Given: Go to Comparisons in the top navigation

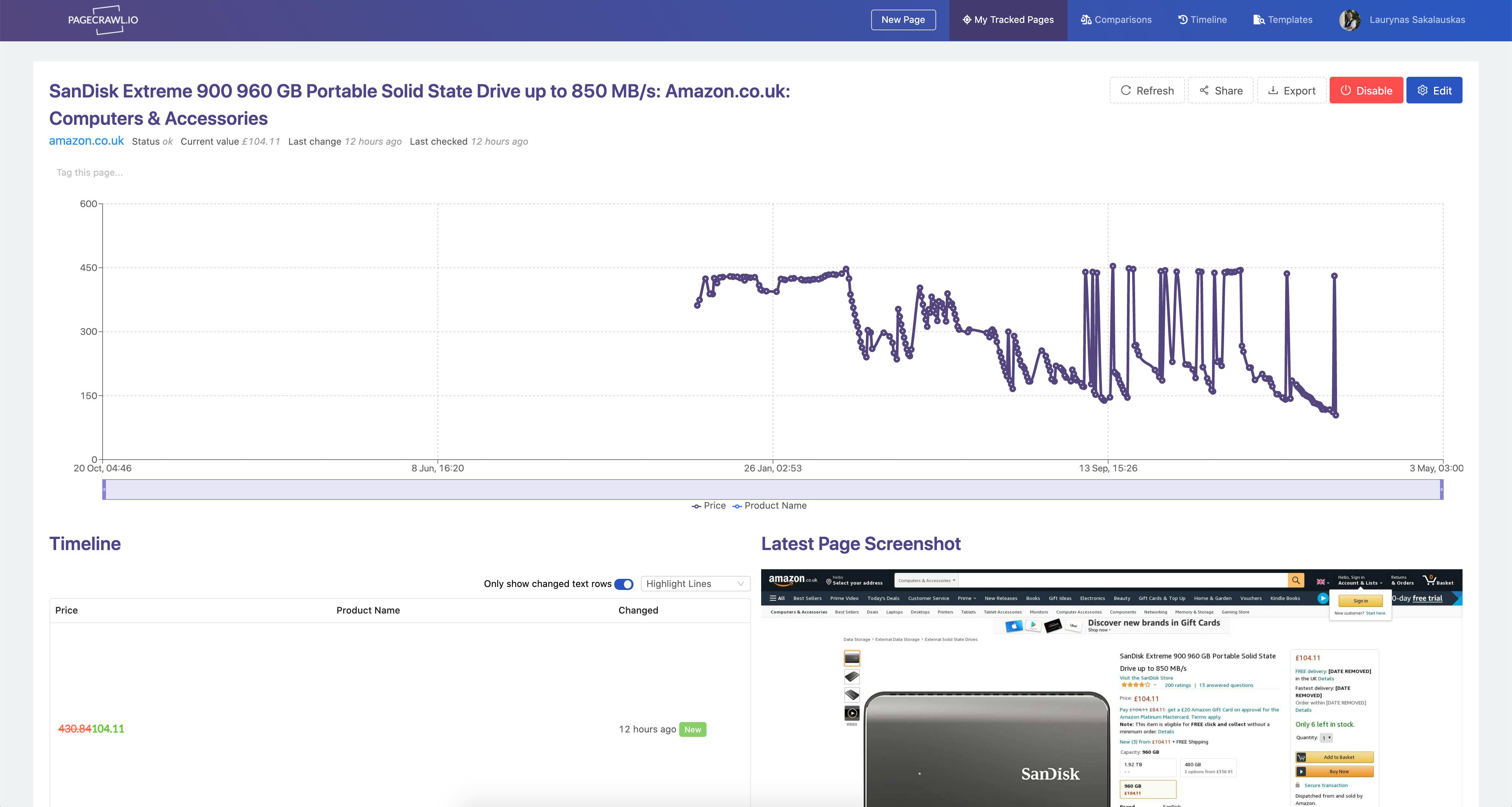Looking at the screenshot, I should click(x=1116, y=20).
